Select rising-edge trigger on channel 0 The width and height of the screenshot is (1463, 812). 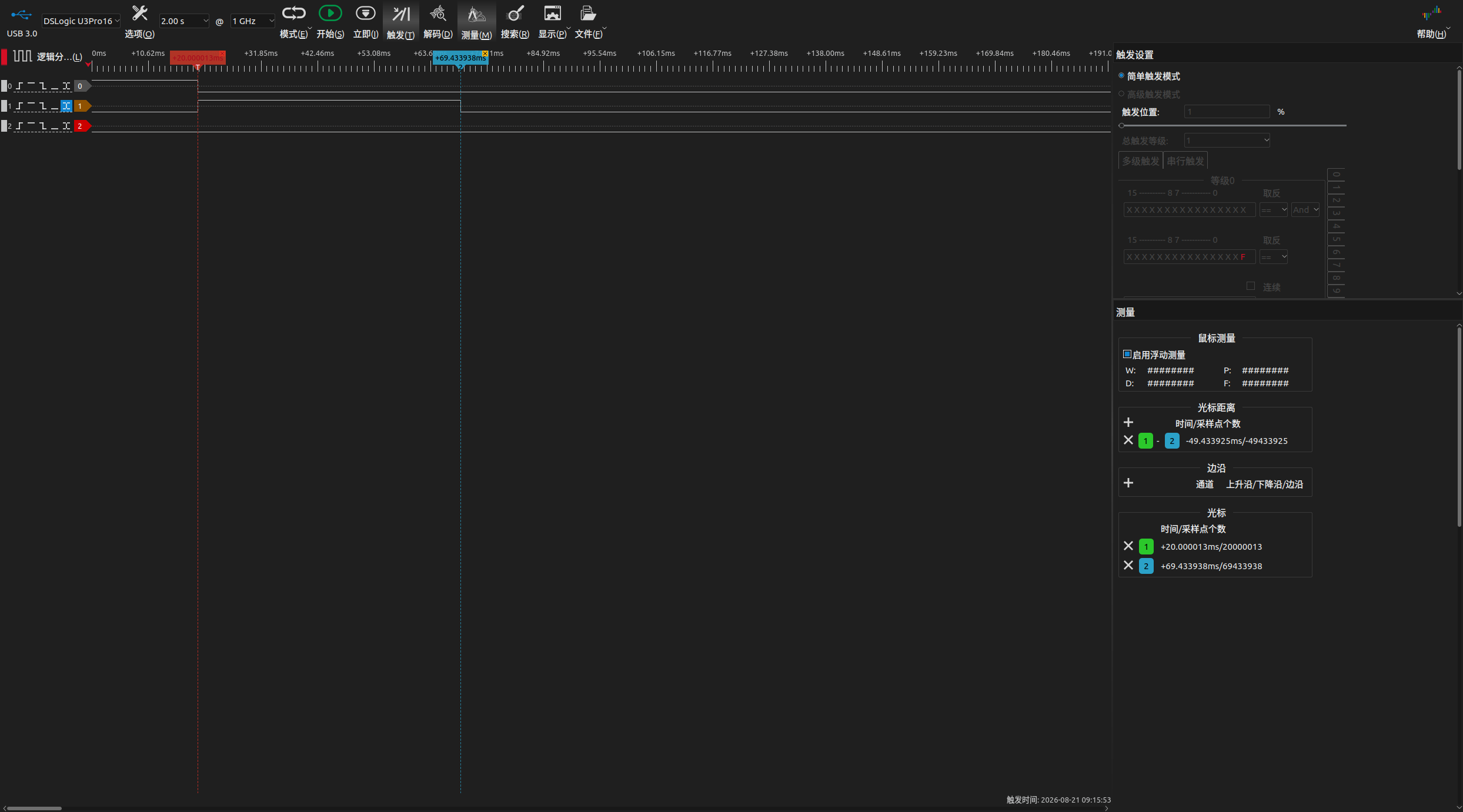pyautogui.click(x=19, y=86)
